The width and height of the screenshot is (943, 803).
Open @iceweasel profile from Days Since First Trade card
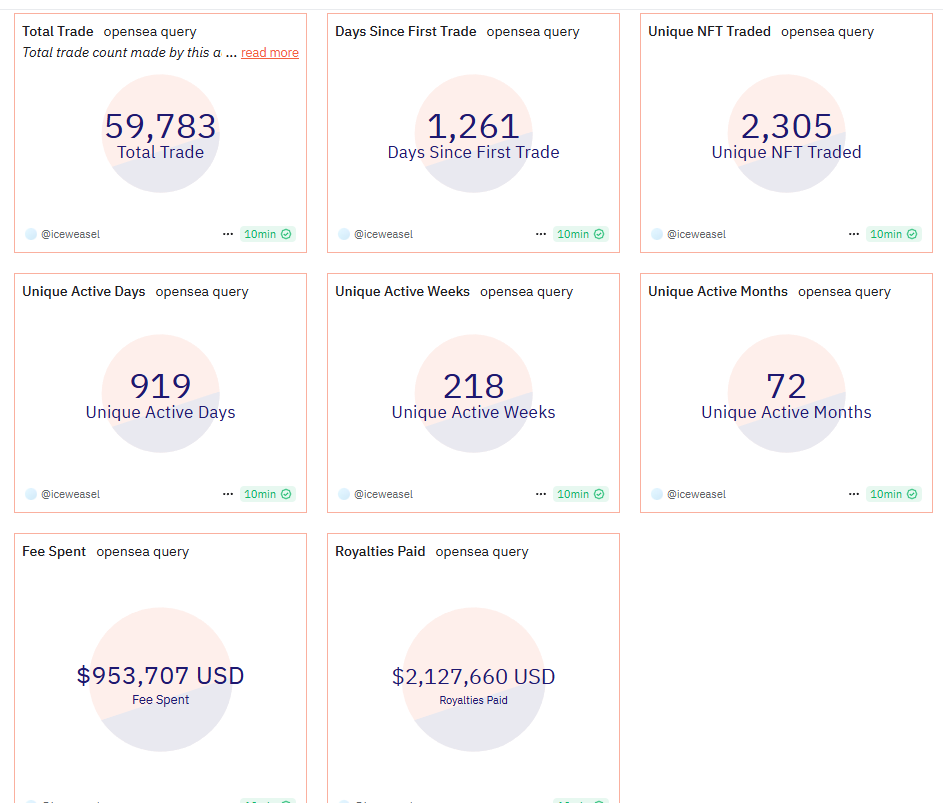click(384, 234)
